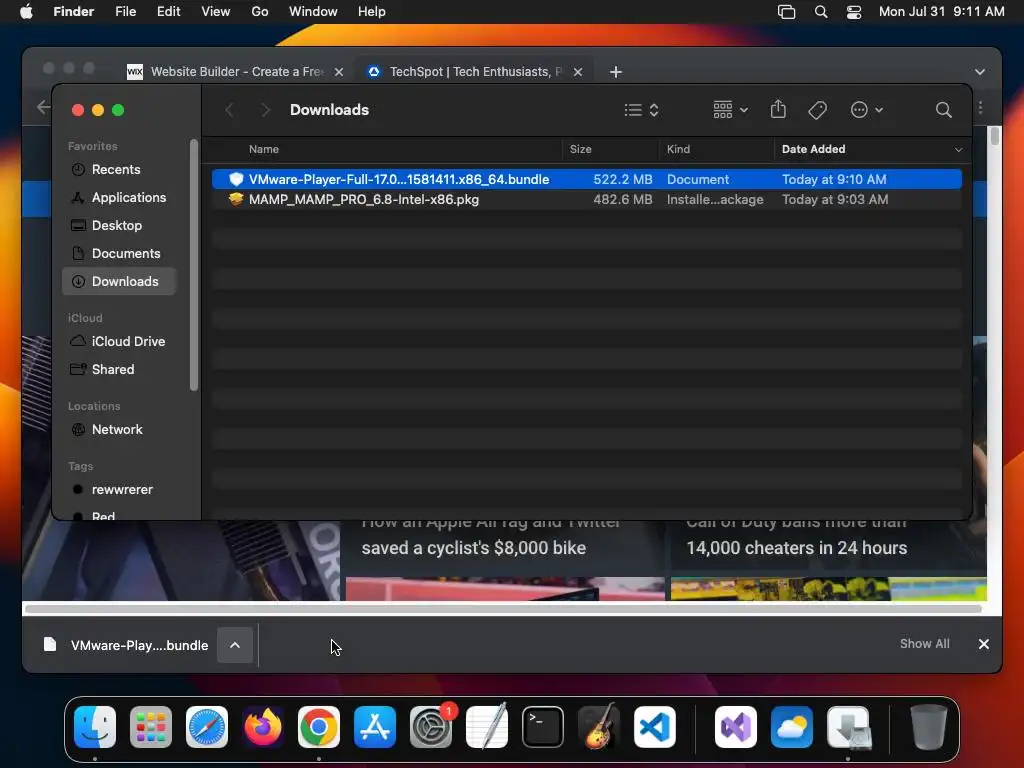Open the More actions ellipsis menu
1024x768 pixels.
[x=867, y=110]
